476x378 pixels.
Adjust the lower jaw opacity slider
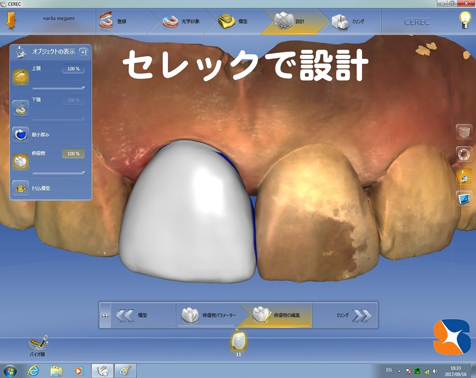coord(59,119)
